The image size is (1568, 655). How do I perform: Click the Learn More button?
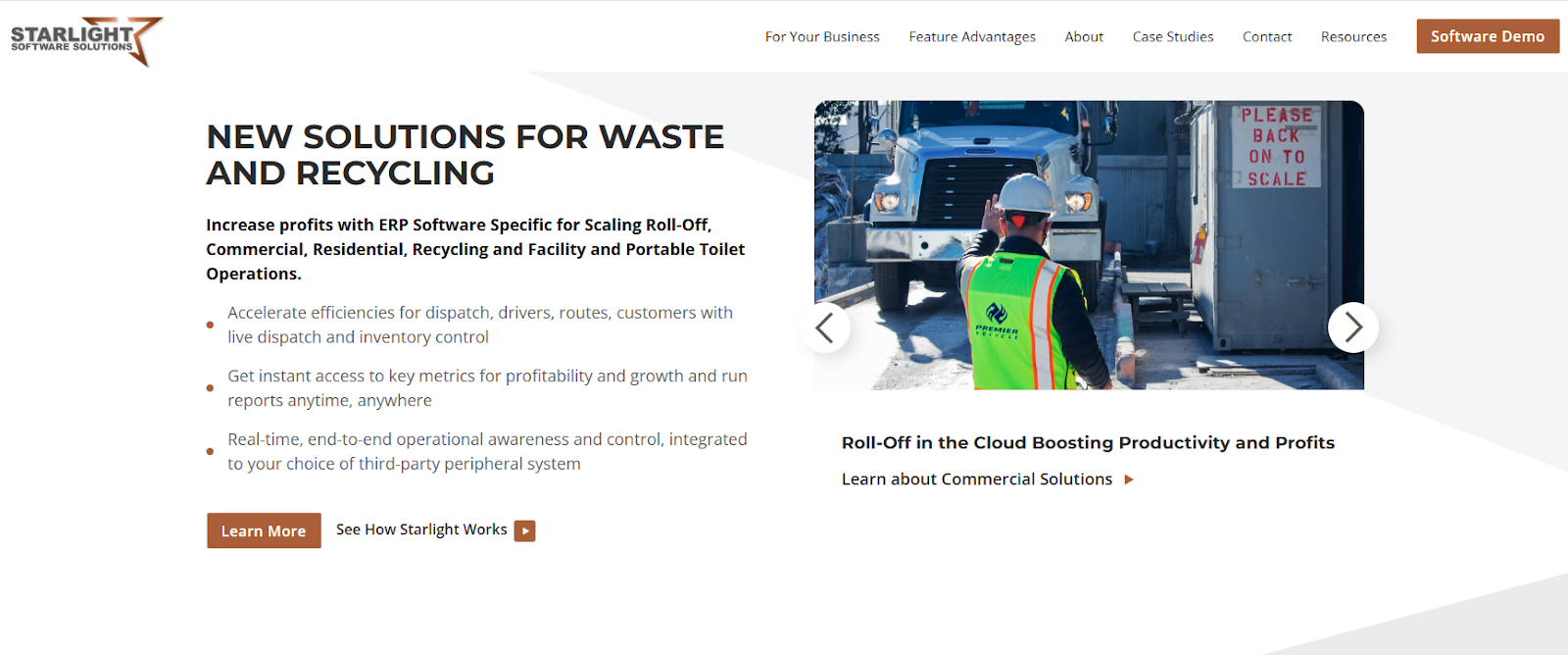264,530
